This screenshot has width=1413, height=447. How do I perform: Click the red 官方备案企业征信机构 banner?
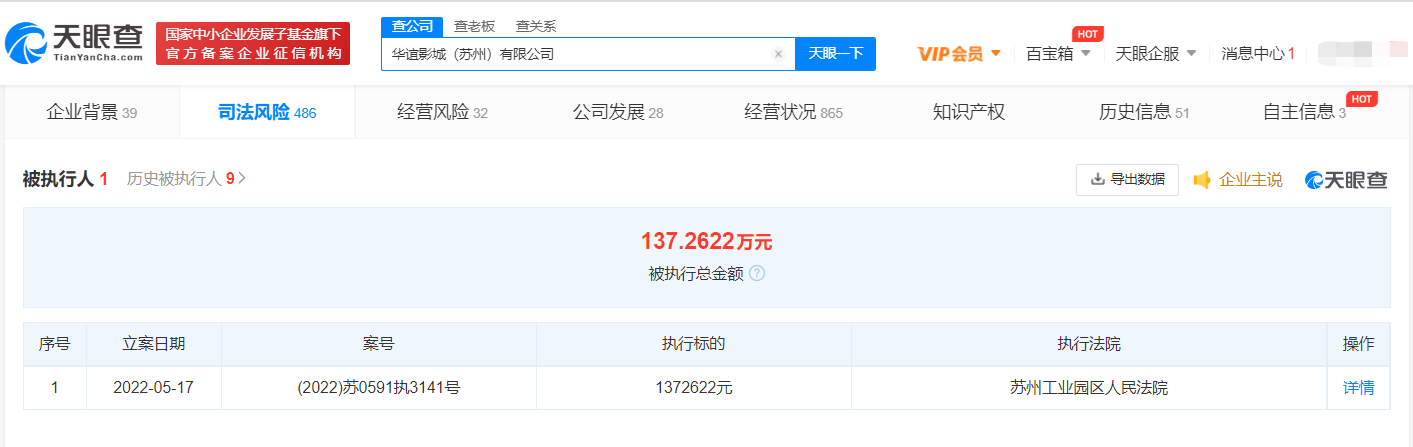[x=253, y=43]
